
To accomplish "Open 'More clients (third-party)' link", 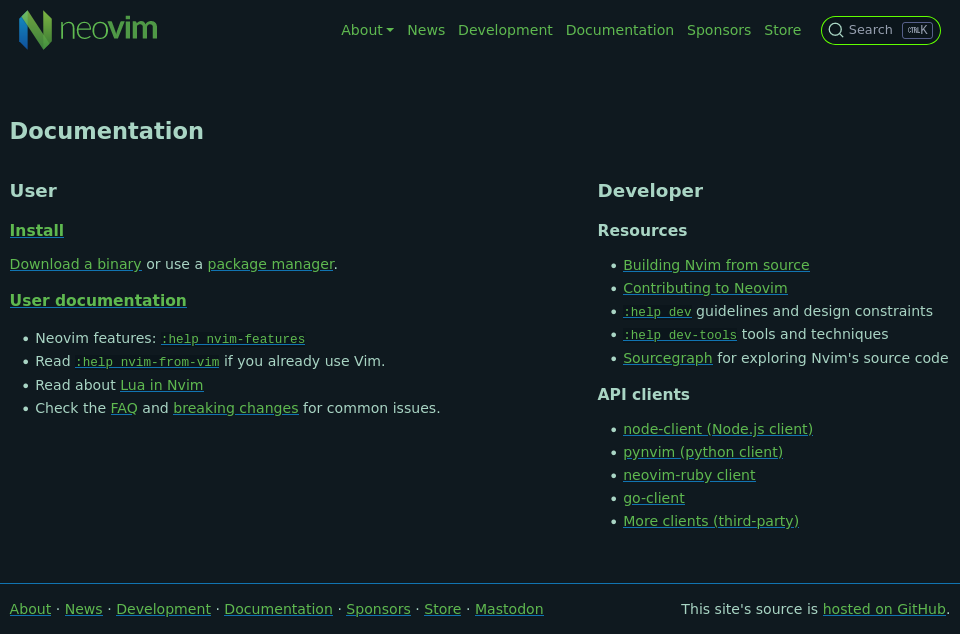I will [x=710, y=521].
